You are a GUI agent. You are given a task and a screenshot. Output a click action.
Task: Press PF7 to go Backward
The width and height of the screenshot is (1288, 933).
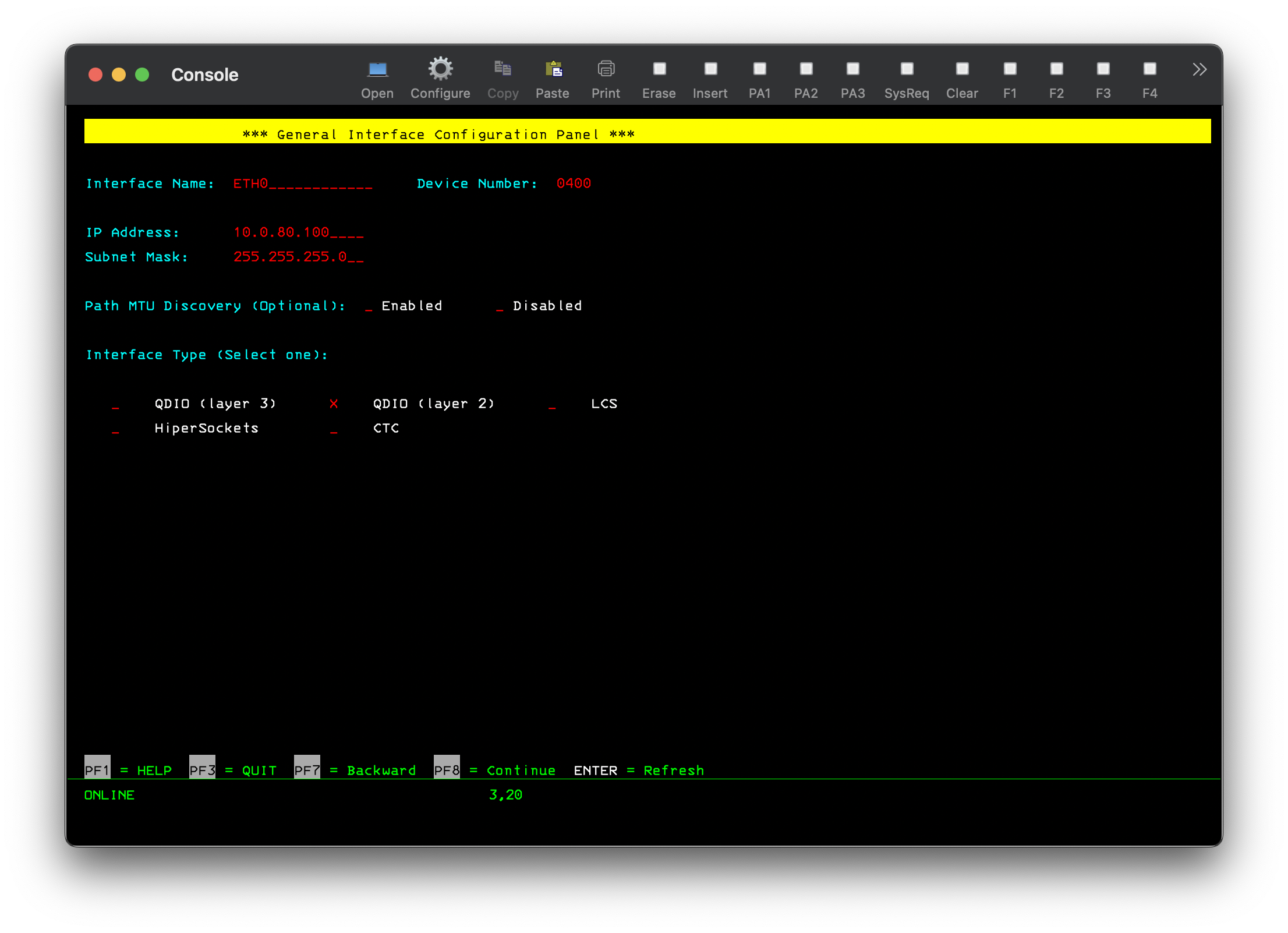(307, 769)
